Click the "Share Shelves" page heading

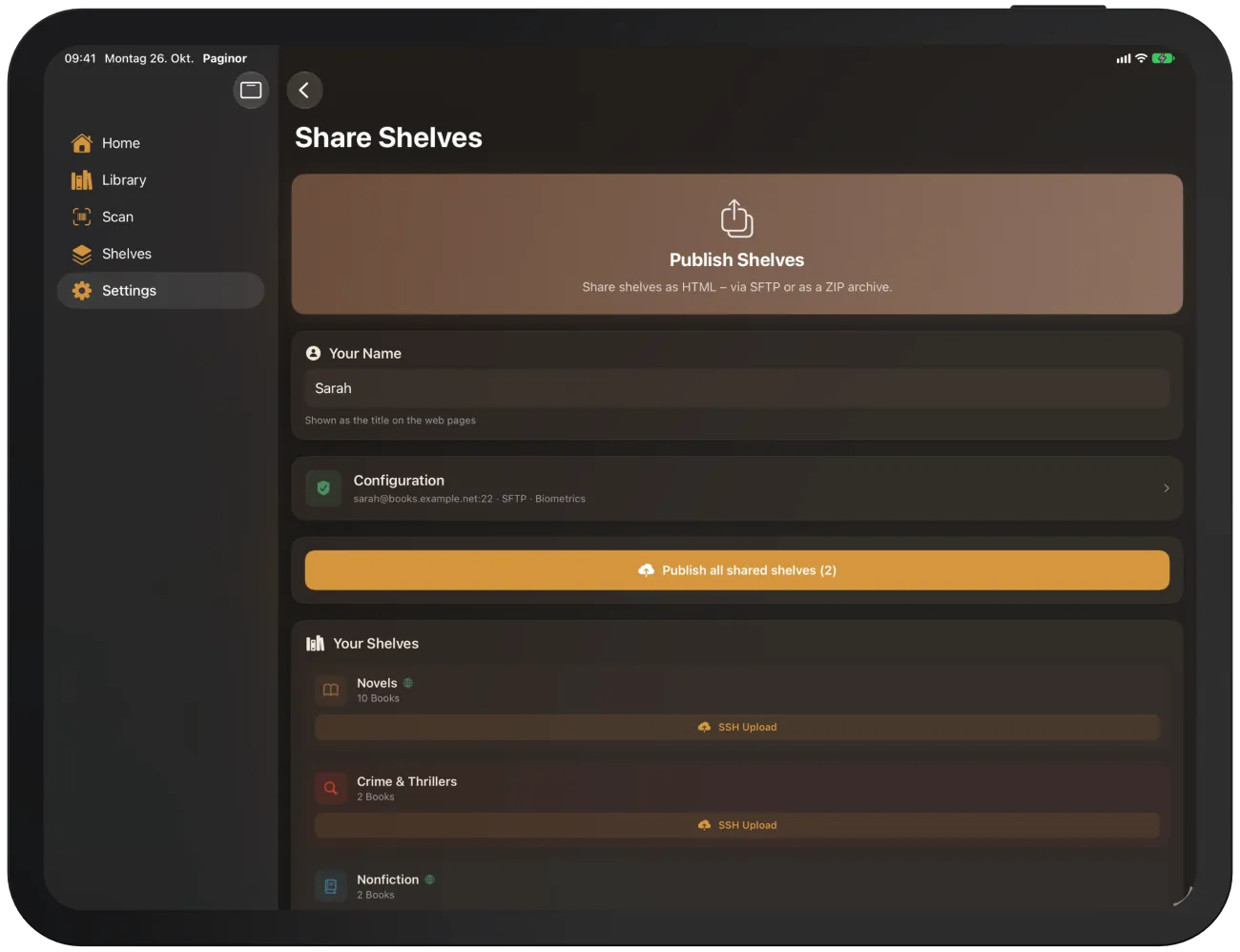click(x=388, y=137)
